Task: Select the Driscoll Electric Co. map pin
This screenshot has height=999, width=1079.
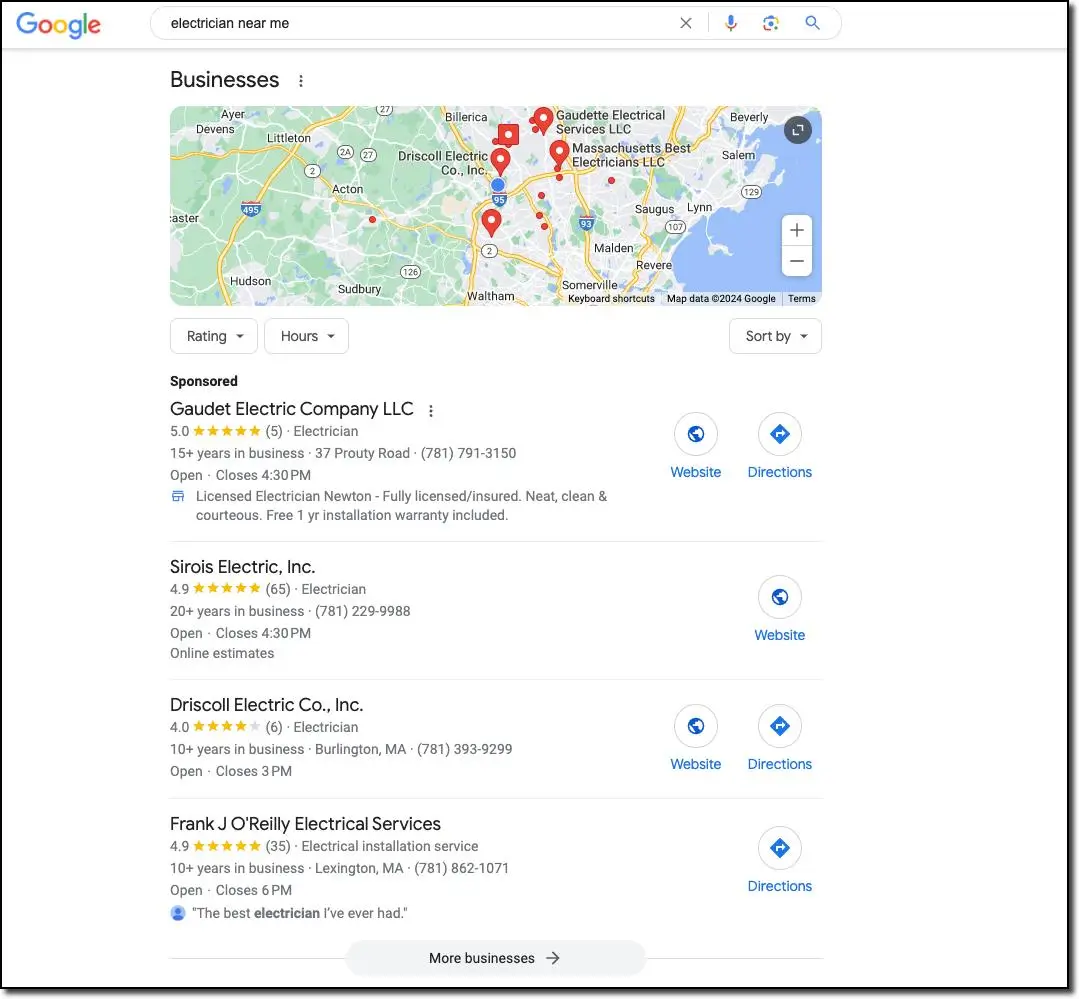Action: 500,160
